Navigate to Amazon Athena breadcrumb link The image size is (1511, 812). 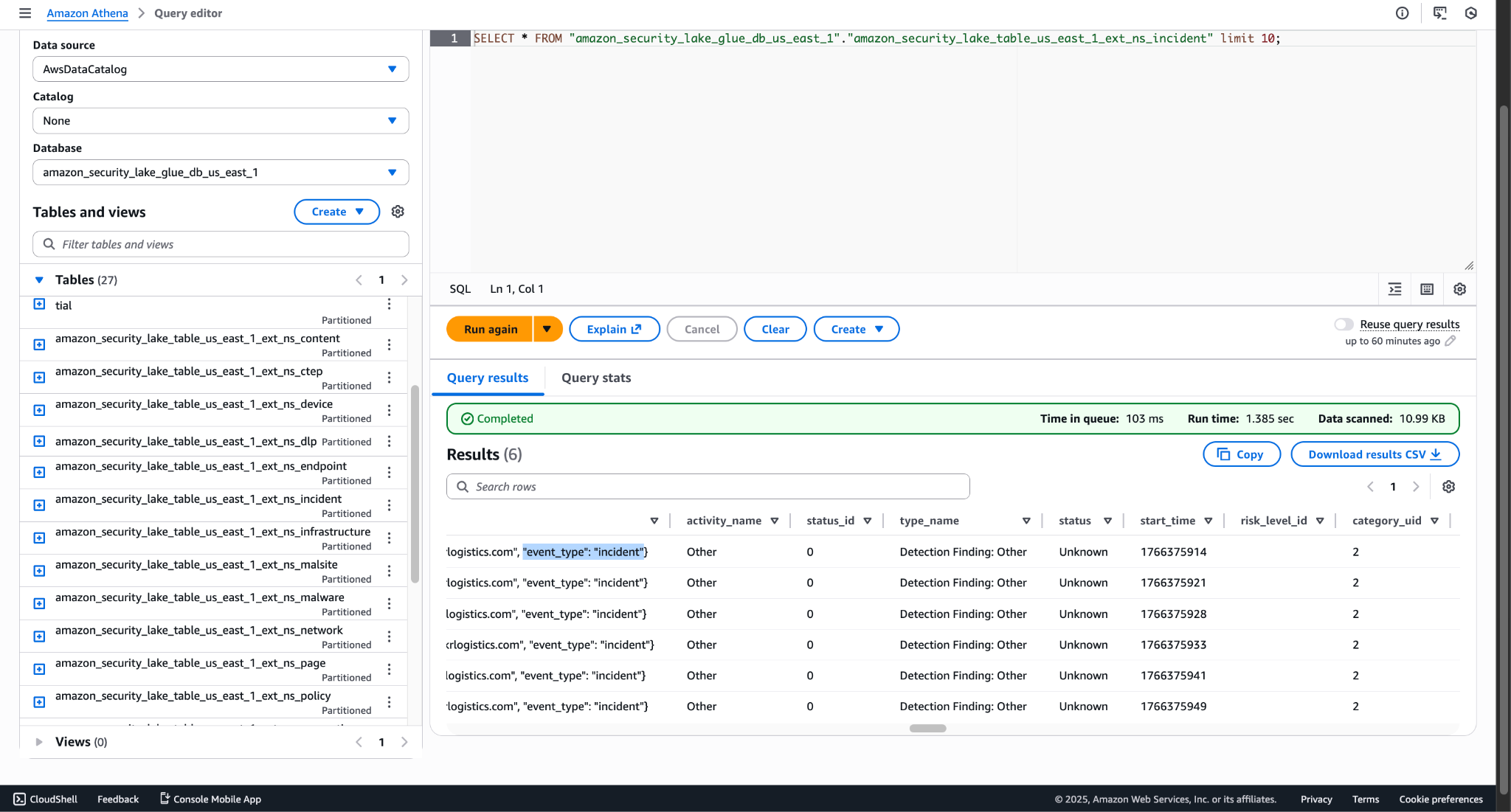87,13
